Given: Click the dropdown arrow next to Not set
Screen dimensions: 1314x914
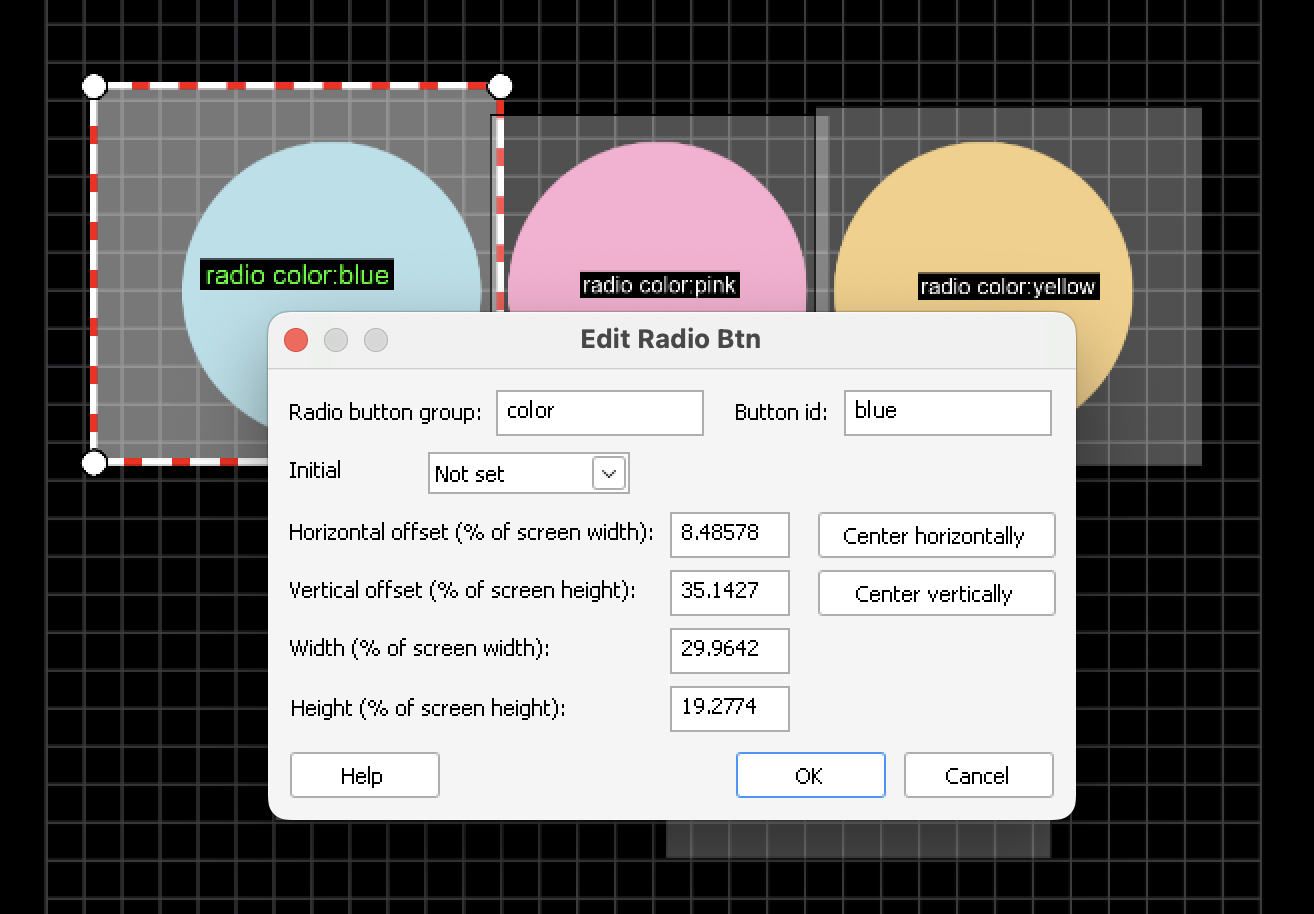Looking at the screenshot, I should [609, 473].
